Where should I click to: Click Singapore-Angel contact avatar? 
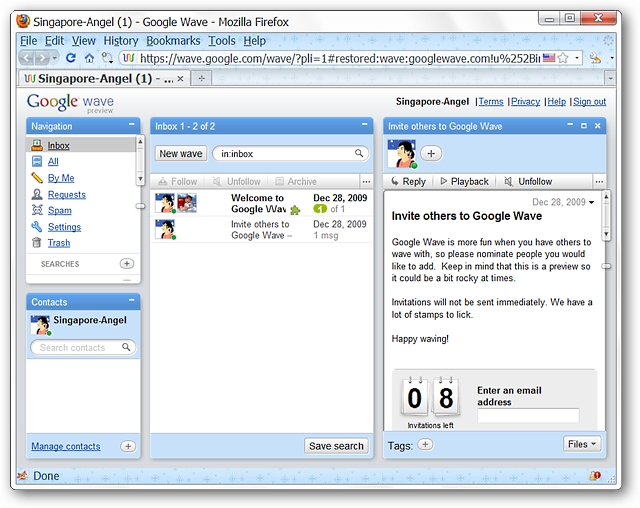click(40, 325)
